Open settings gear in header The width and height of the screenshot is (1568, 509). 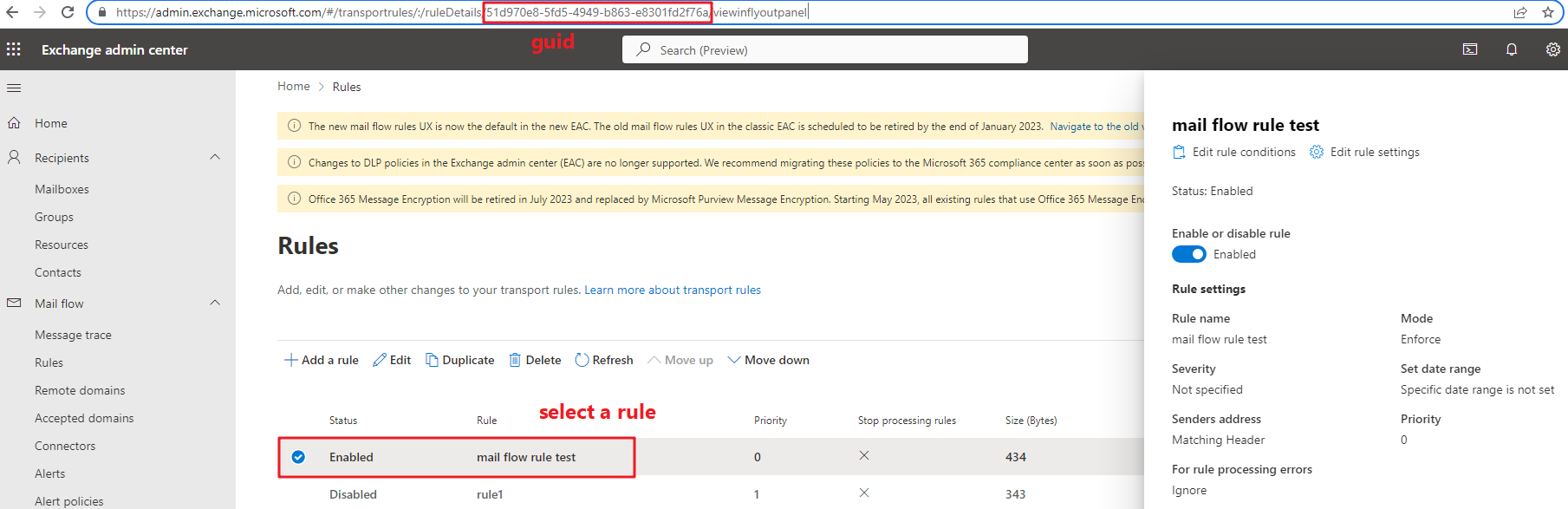click(x=1553, y=49)
